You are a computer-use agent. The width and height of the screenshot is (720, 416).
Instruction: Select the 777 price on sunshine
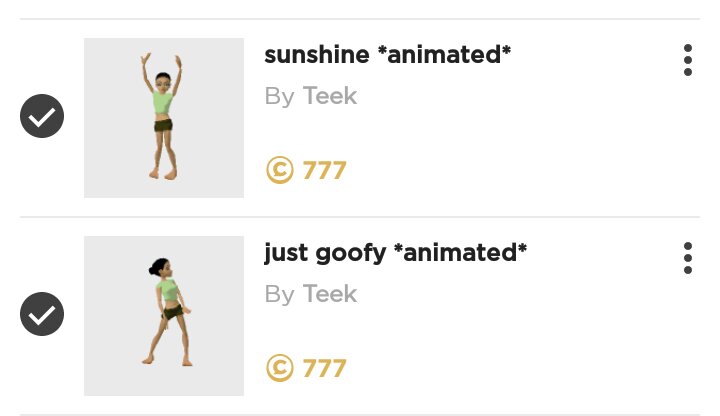click(324, 170)
